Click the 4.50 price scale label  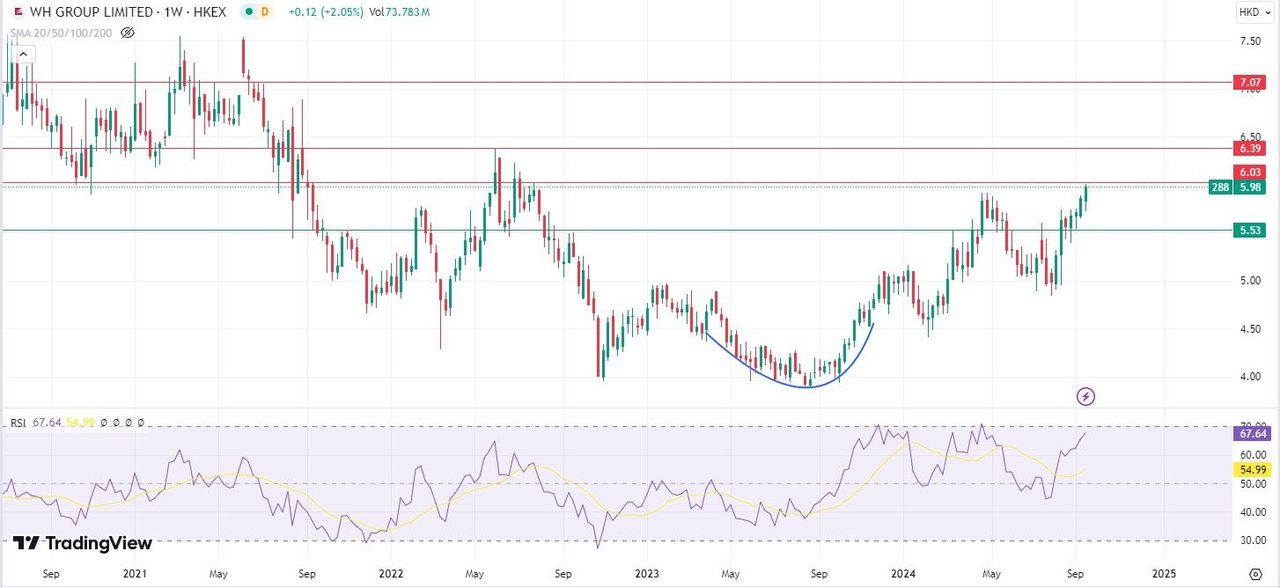(1250, 329)
